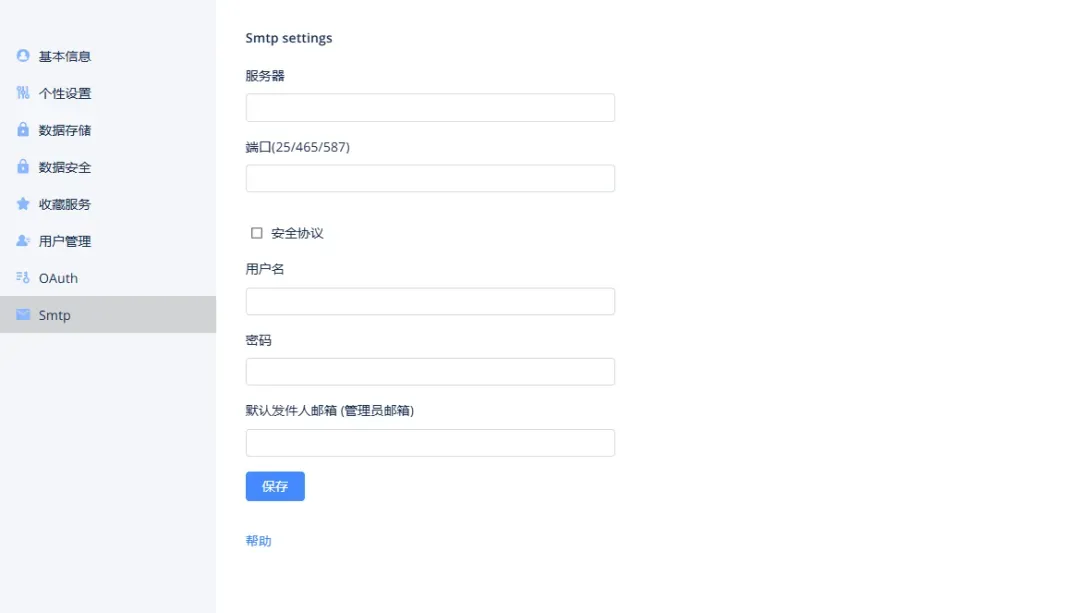Click the lock icon beside 数据存储

[23, 129]
